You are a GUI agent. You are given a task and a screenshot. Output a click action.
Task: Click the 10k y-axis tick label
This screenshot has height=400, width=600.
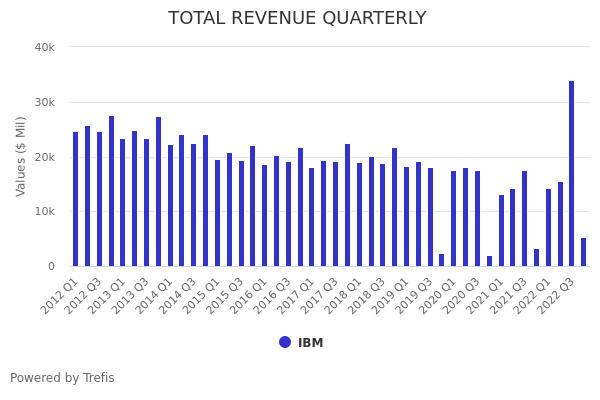[44, 211]
